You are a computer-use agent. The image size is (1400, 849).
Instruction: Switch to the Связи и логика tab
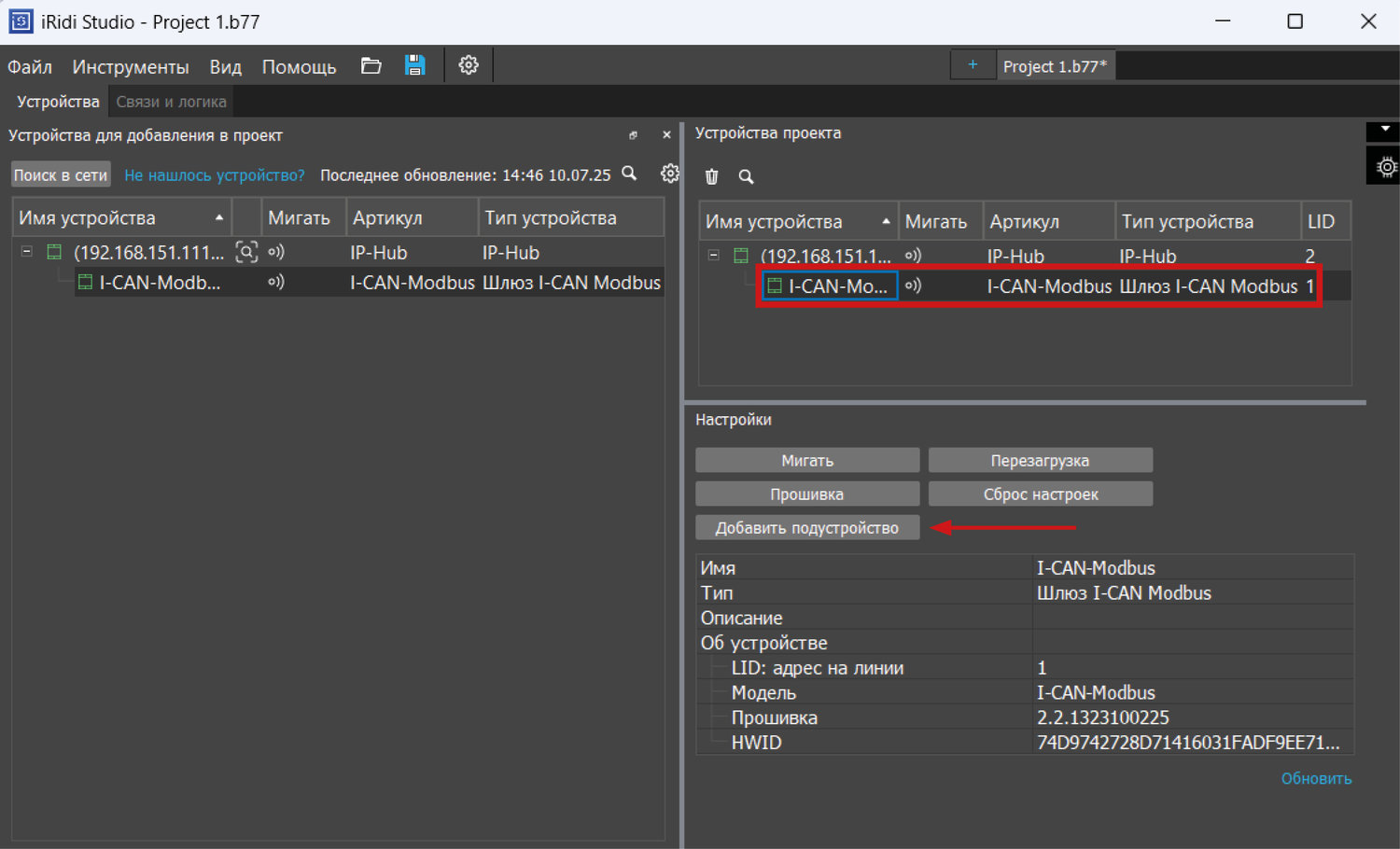171,102
